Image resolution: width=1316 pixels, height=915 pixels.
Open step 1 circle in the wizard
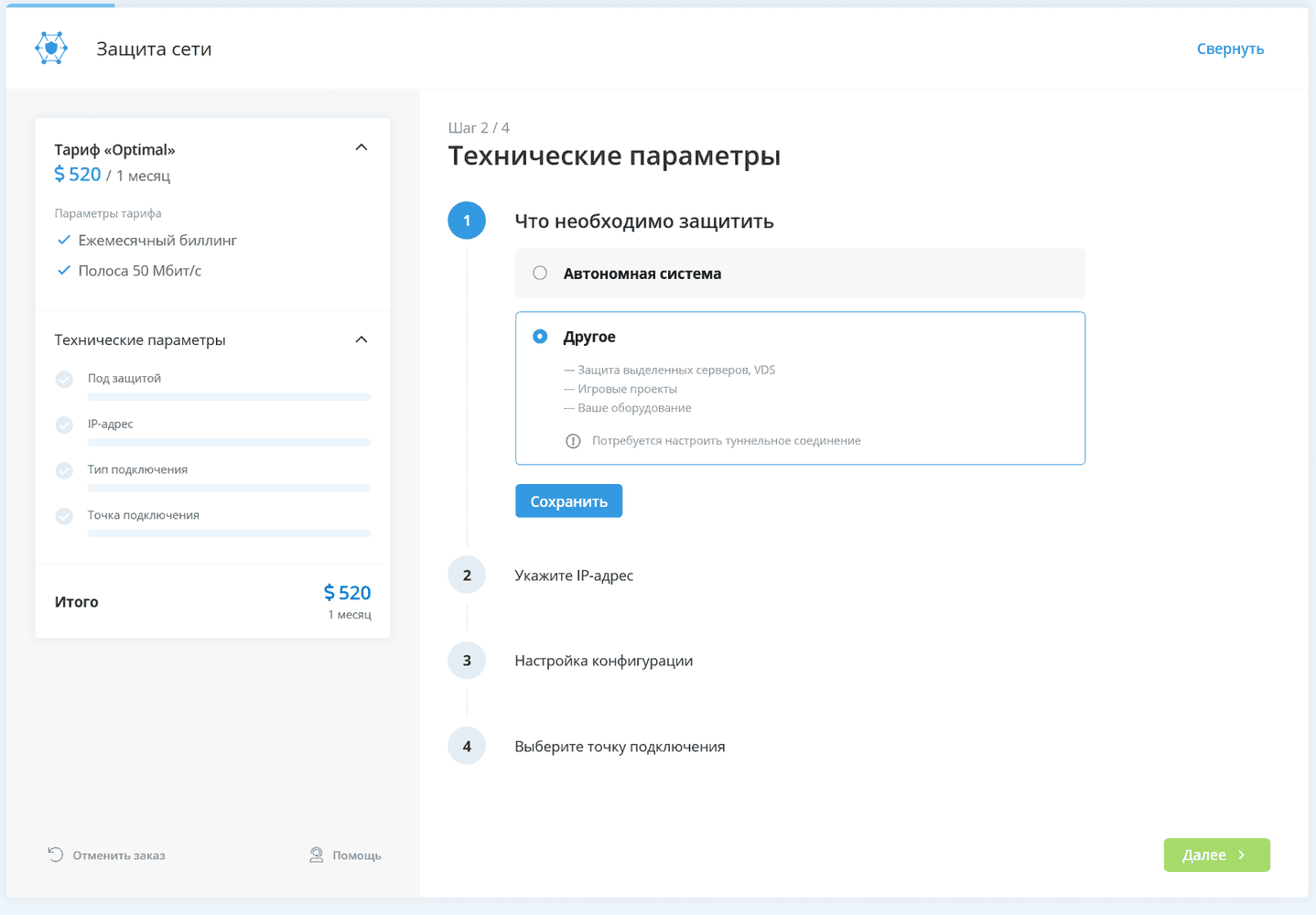(467, 221)
